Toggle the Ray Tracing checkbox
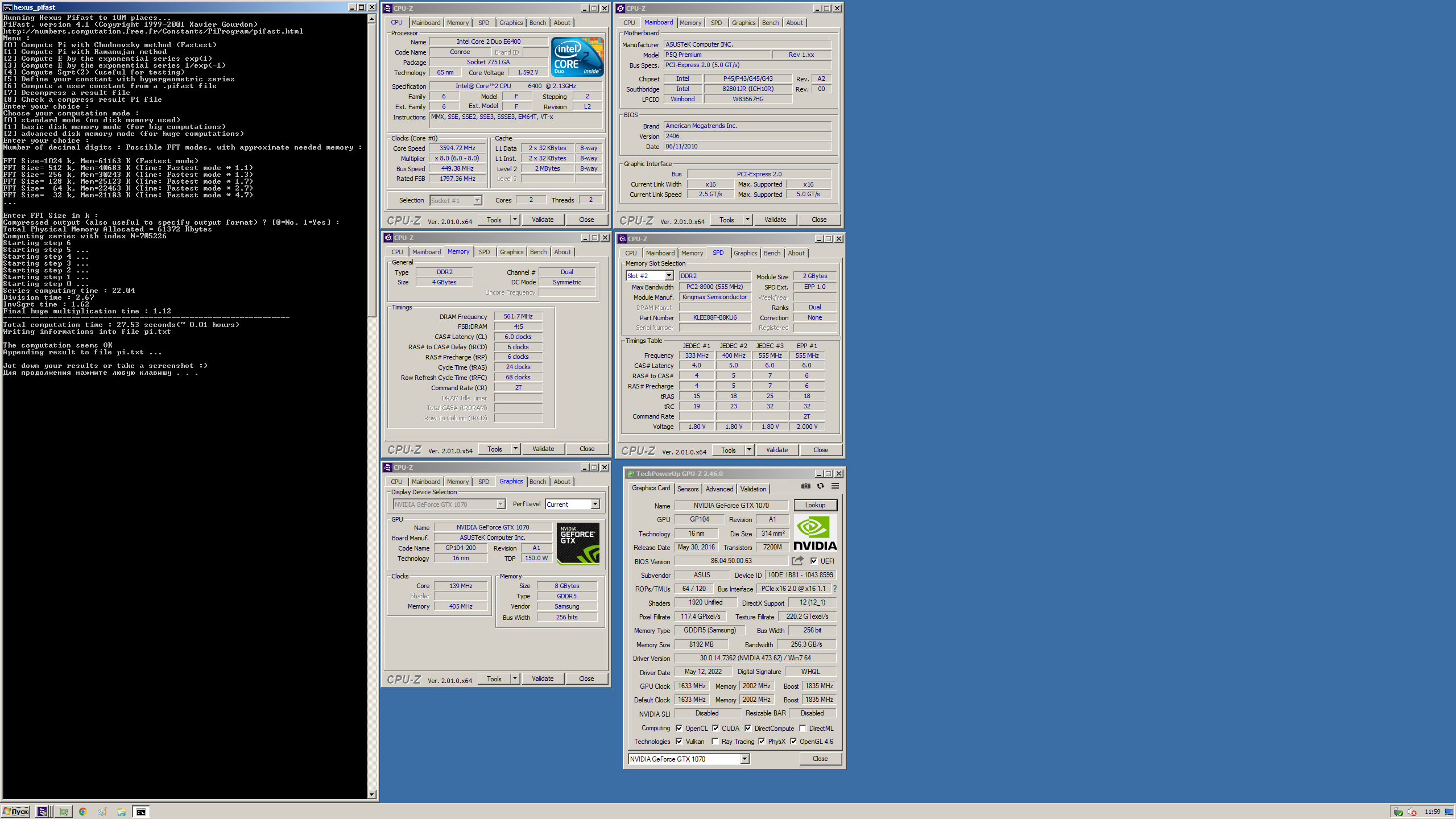This screenshot has height=819, width=1456. [715, 741]
